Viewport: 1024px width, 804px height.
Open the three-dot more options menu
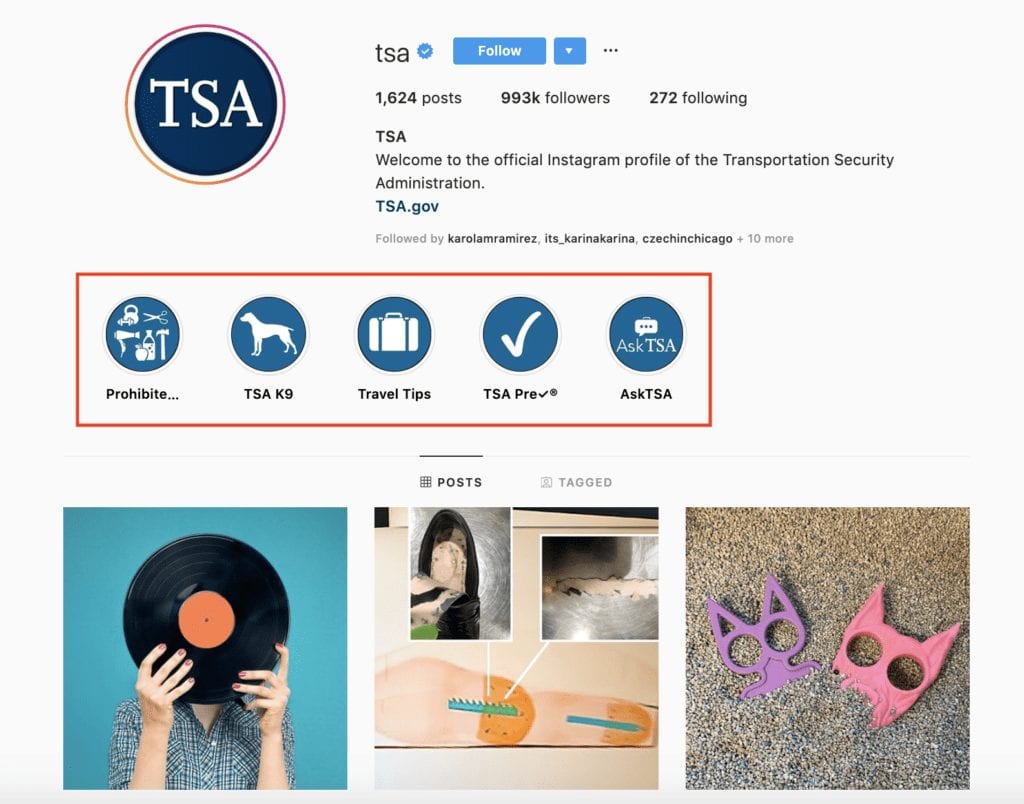(611, 50)
